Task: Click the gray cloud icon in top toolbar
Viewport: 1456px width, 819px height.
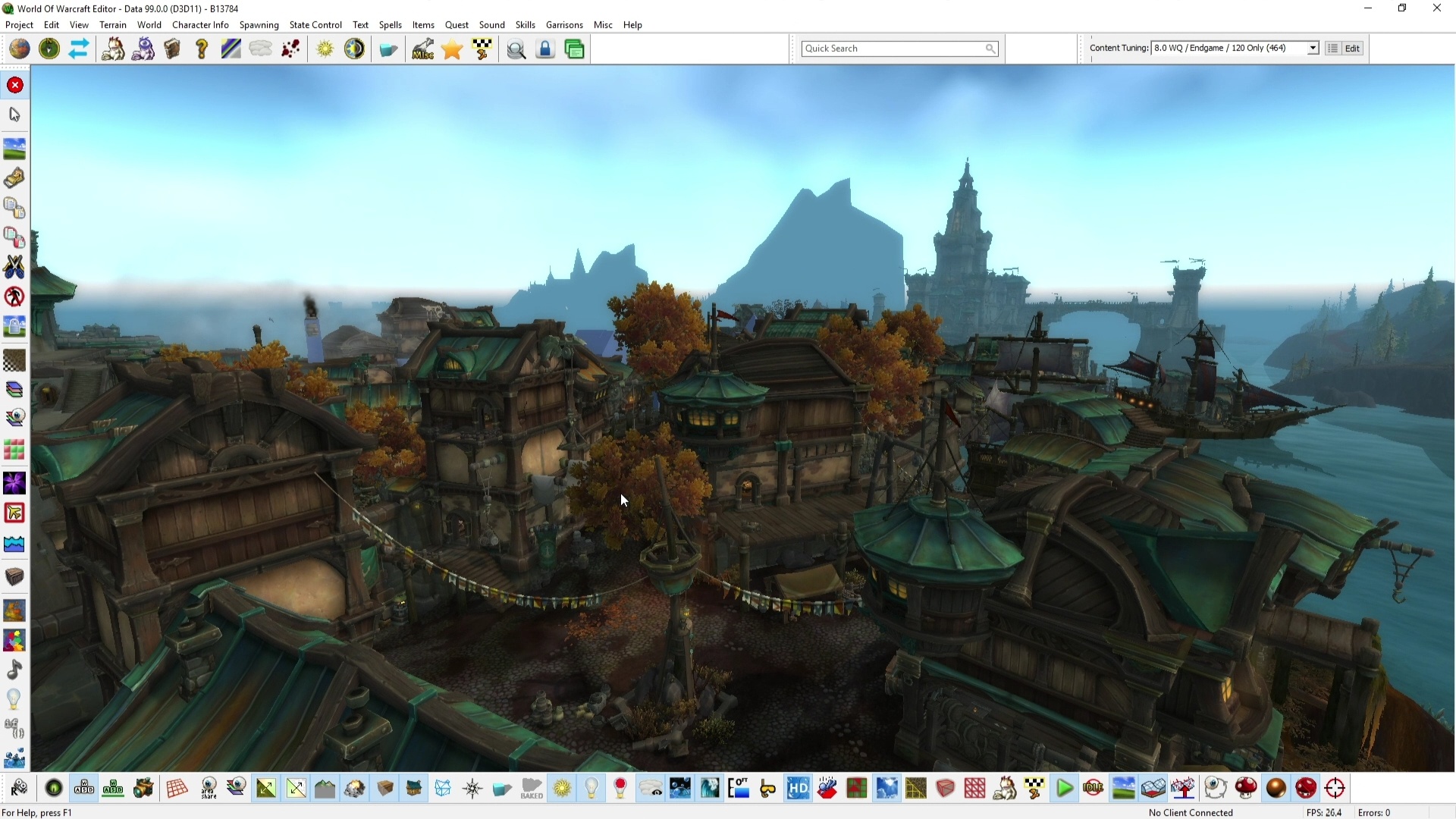Action: pyautogui.click(x=261, y=49)
